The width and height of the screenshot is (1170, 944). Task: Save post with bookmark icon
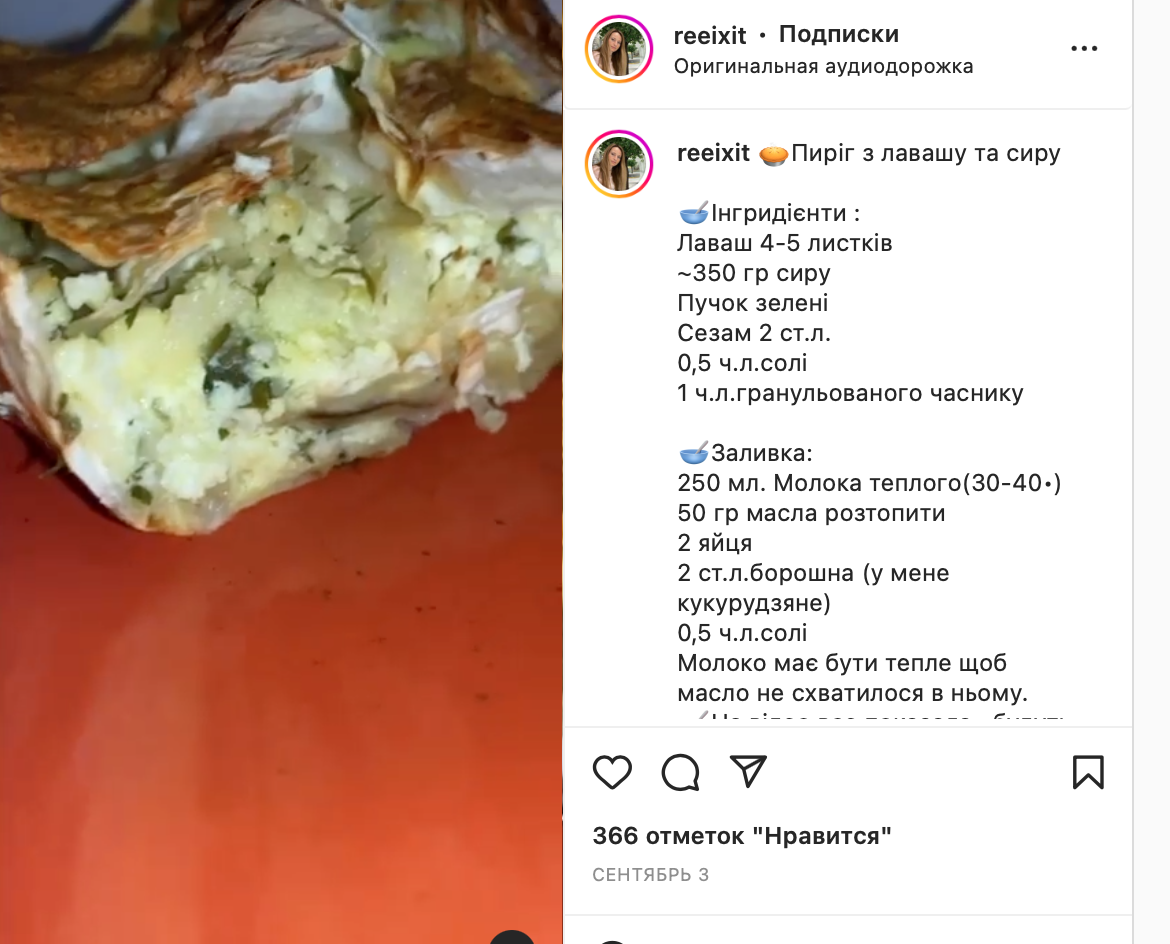coord(1088,772)
